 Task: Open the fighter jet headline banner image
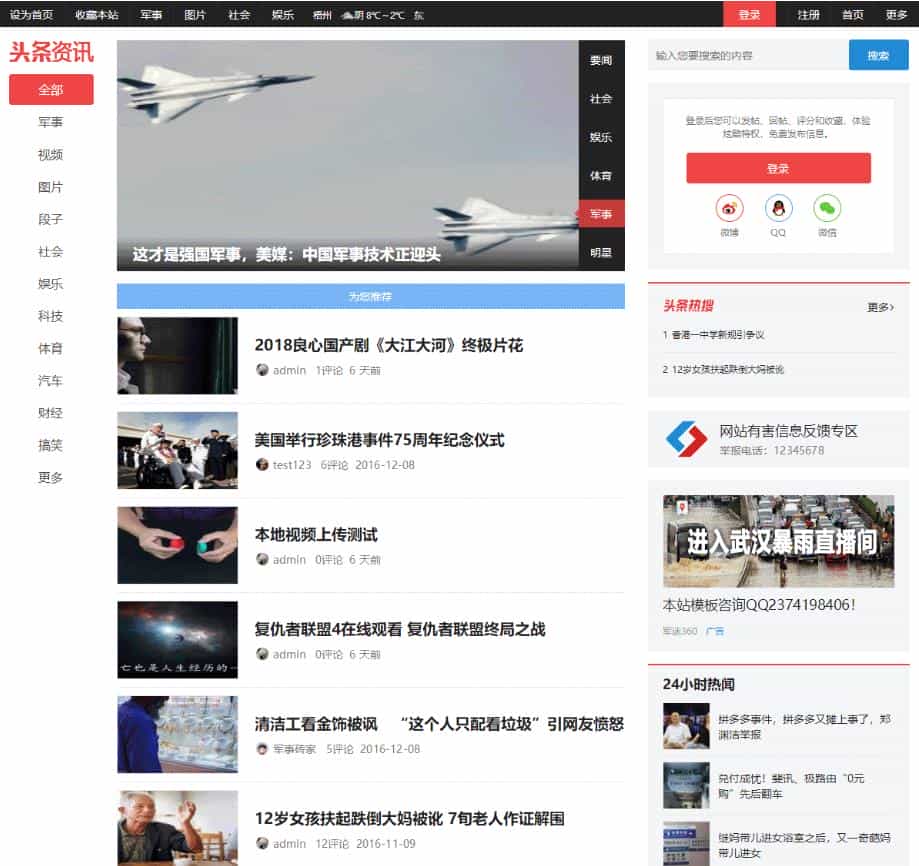348,155
